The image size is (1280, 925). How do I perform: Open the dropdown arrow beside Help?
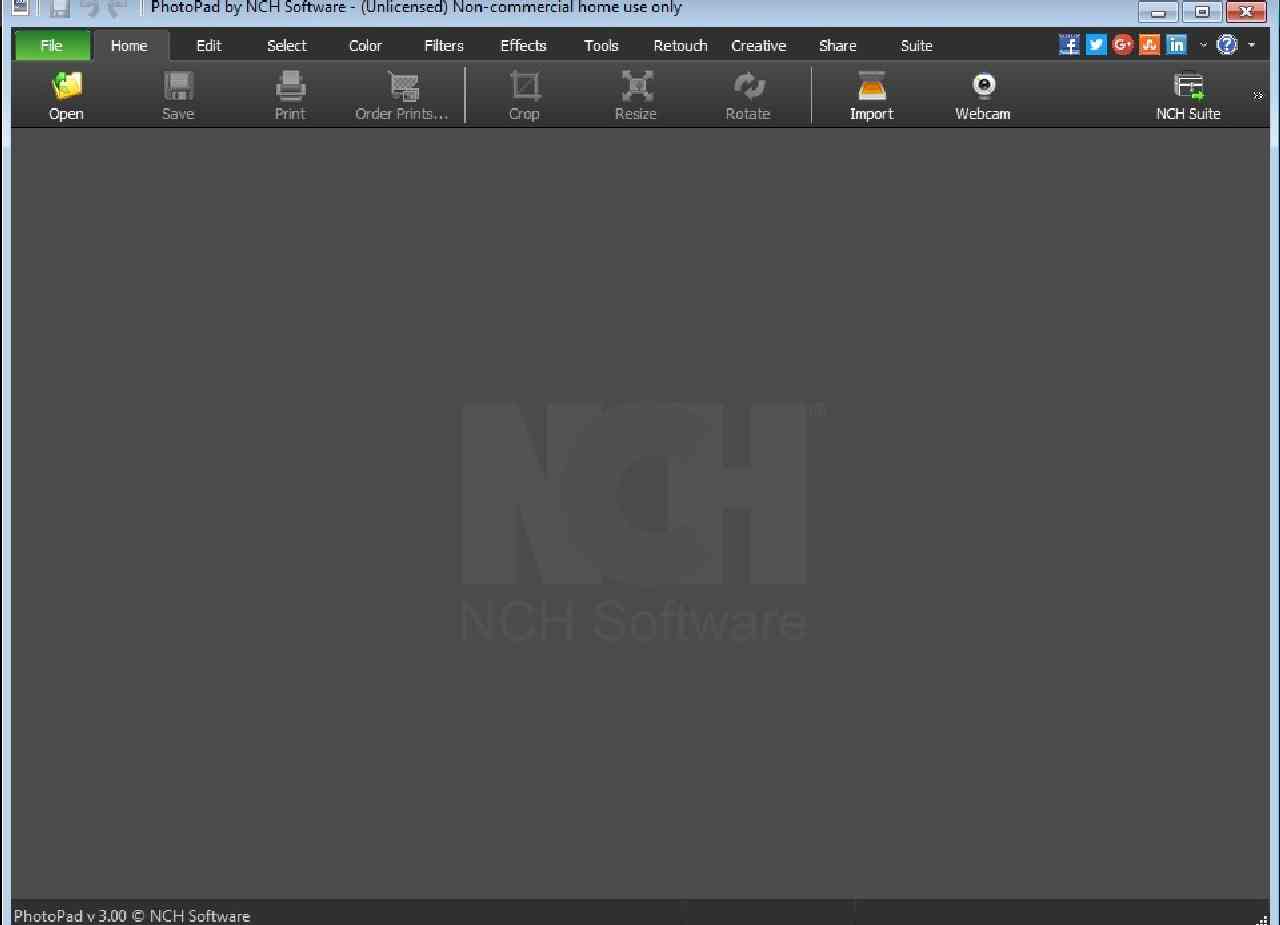click(x=1251, y=45)
